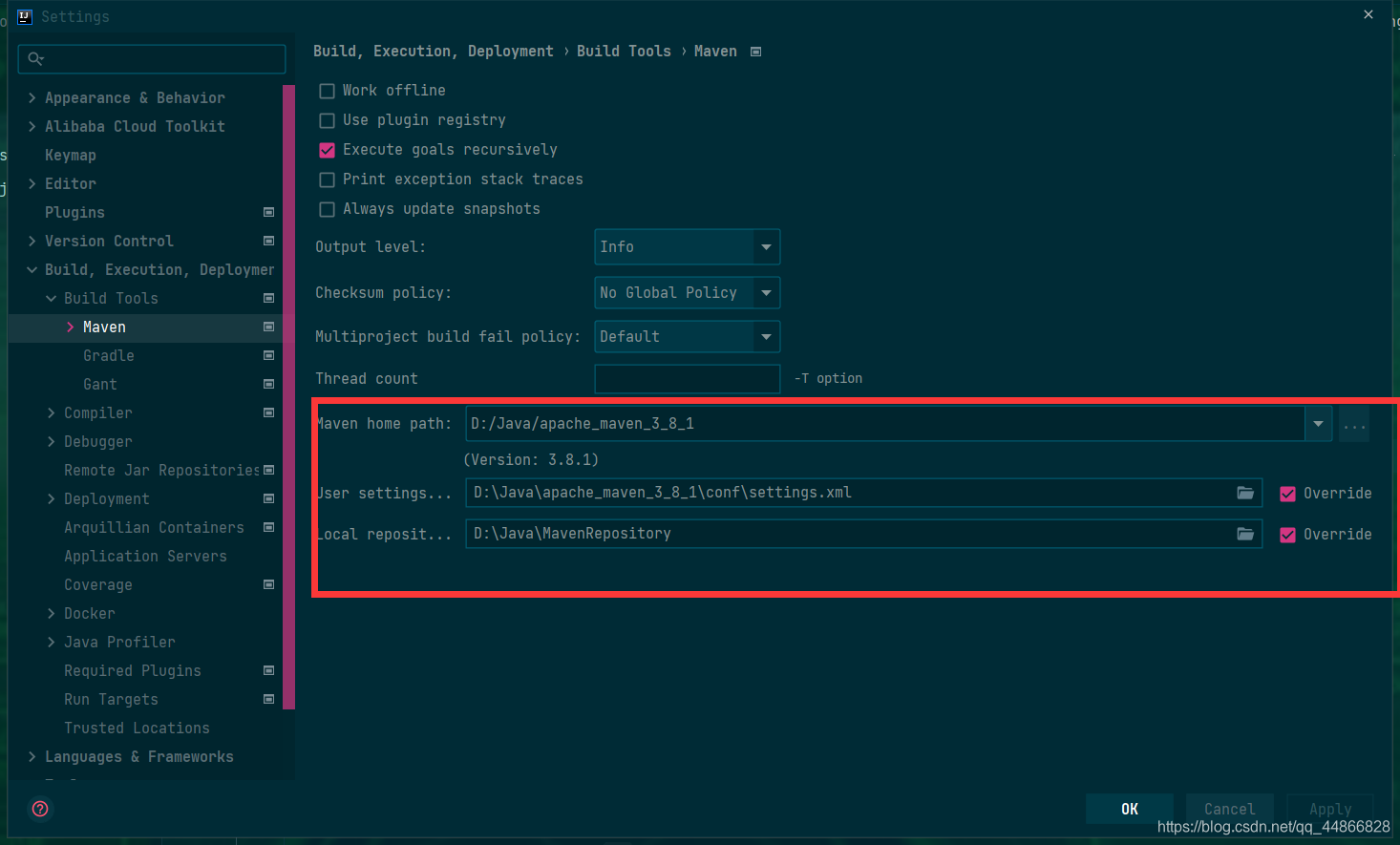
Task: Expand the Debugger node
Action: coord(52,441)
